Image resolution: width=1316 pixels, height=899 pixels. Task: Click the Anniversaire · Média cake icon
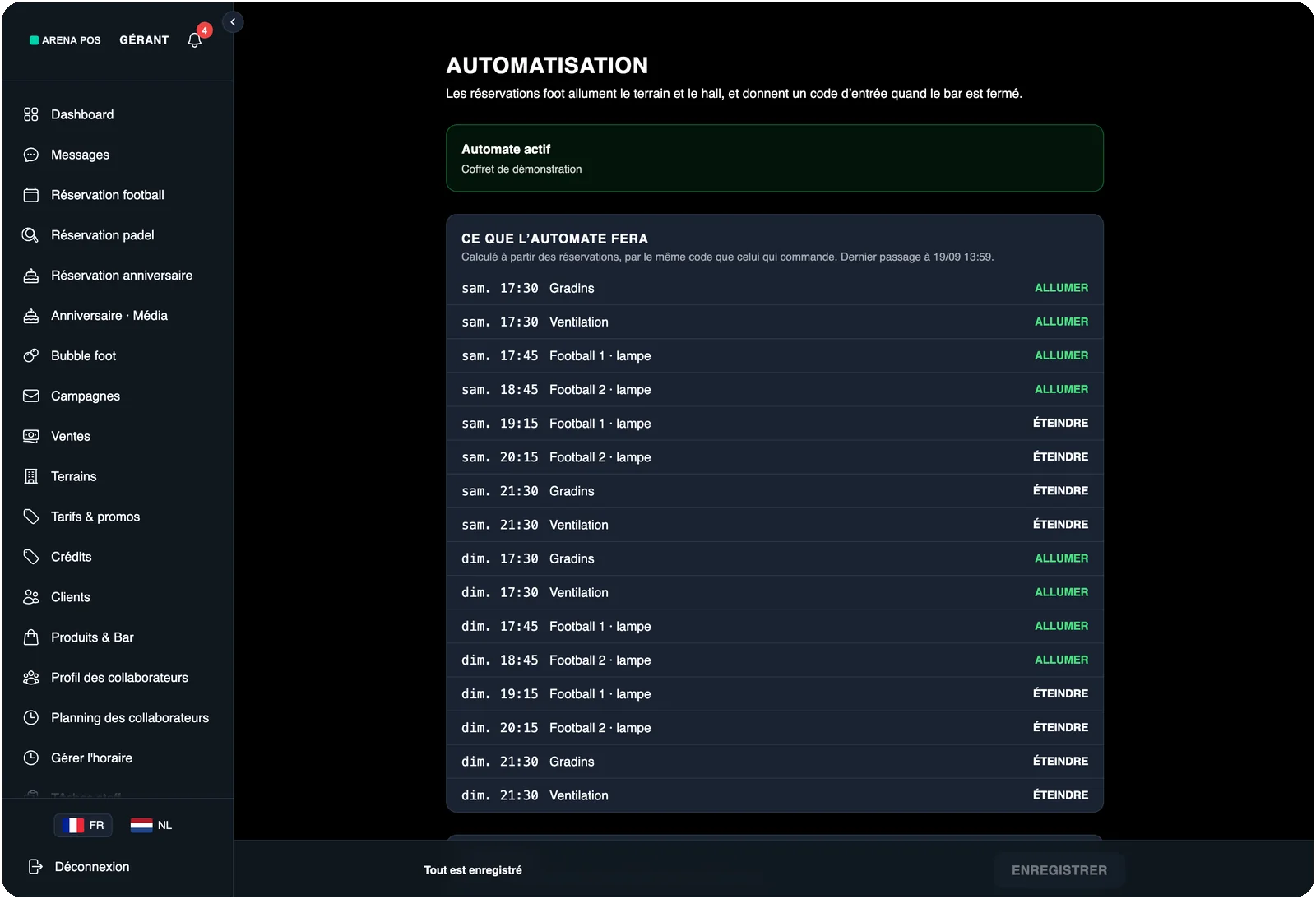(31, 316)
